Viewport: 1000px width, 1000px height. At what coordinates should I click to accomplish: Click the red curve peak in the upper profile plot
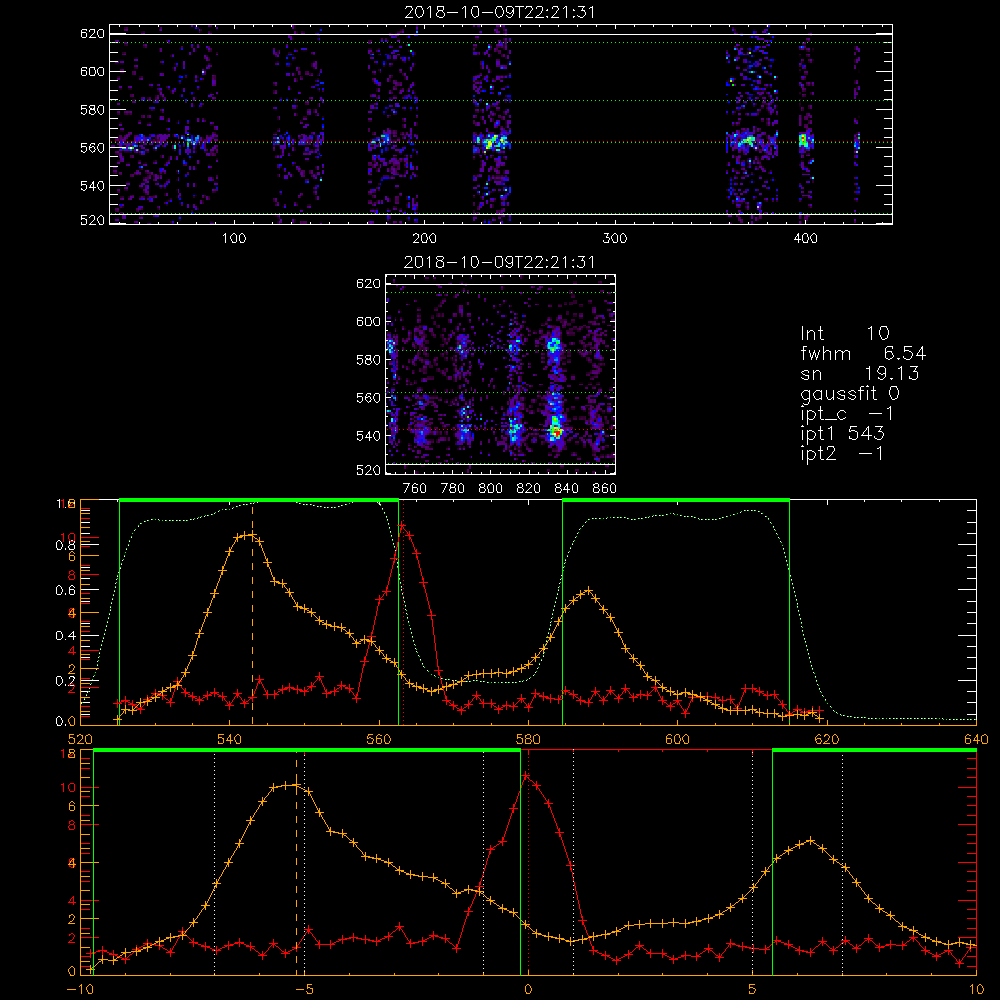[x=402, y=527]
